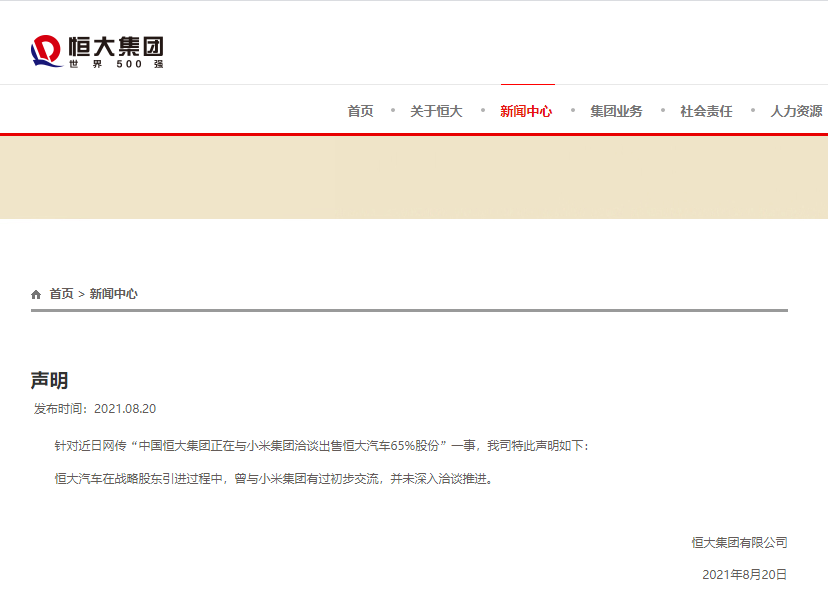This screenshot has width=828, height=598.
Task: Click the 恒大集团有限公司 signature text
Action: pos(739,543)
